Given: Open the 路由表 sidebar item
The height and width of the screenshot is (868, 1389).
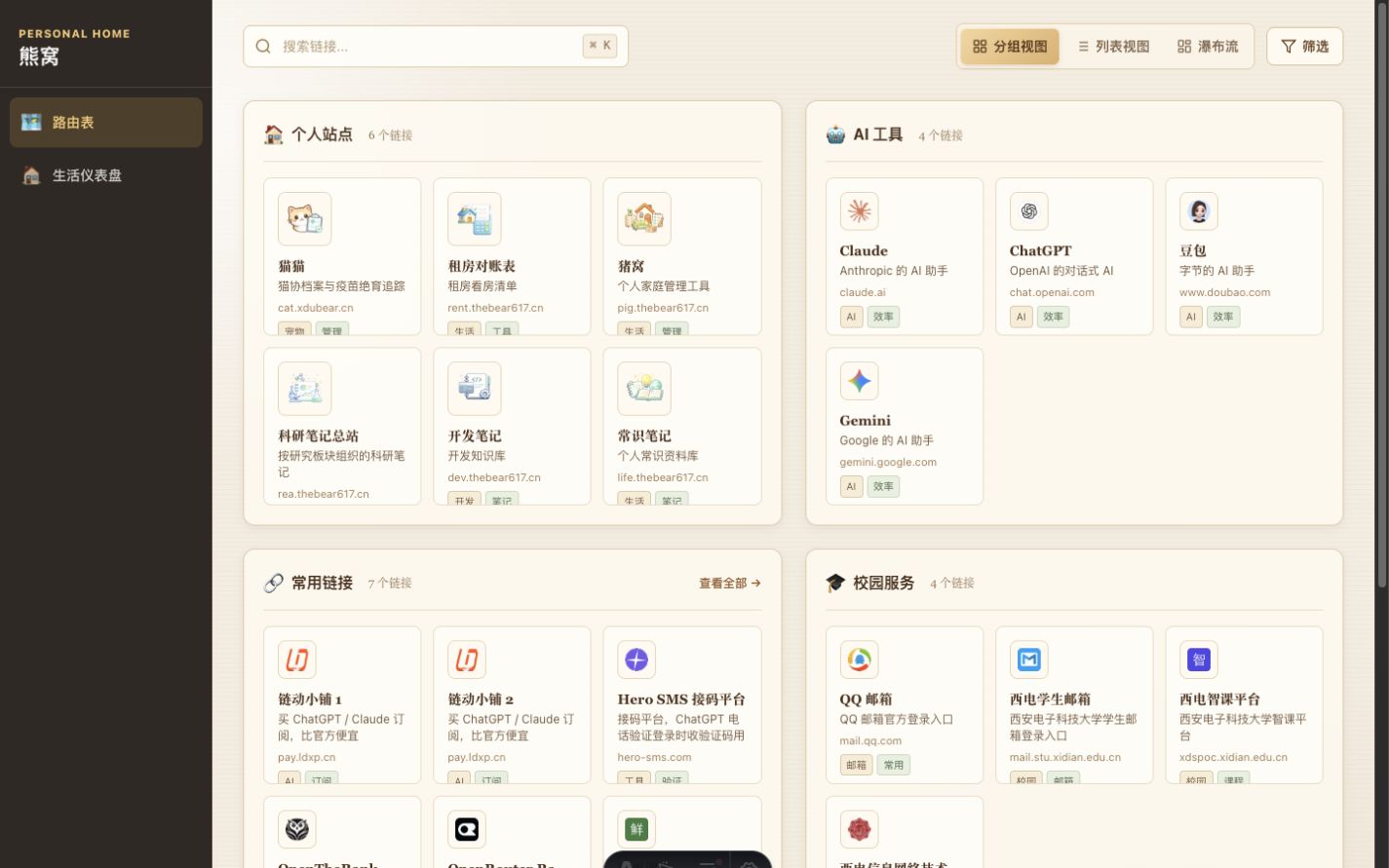Looking at the screenshot, I should 106,122.
